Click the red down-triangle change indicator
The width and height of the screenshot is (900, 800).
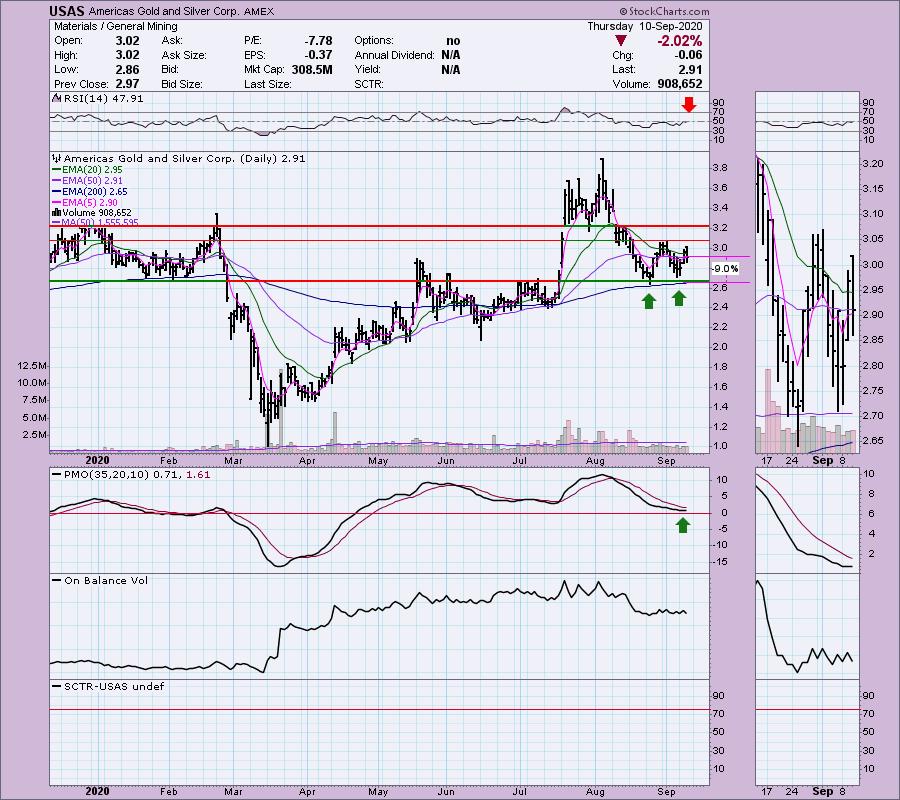(x=620, y=41)
